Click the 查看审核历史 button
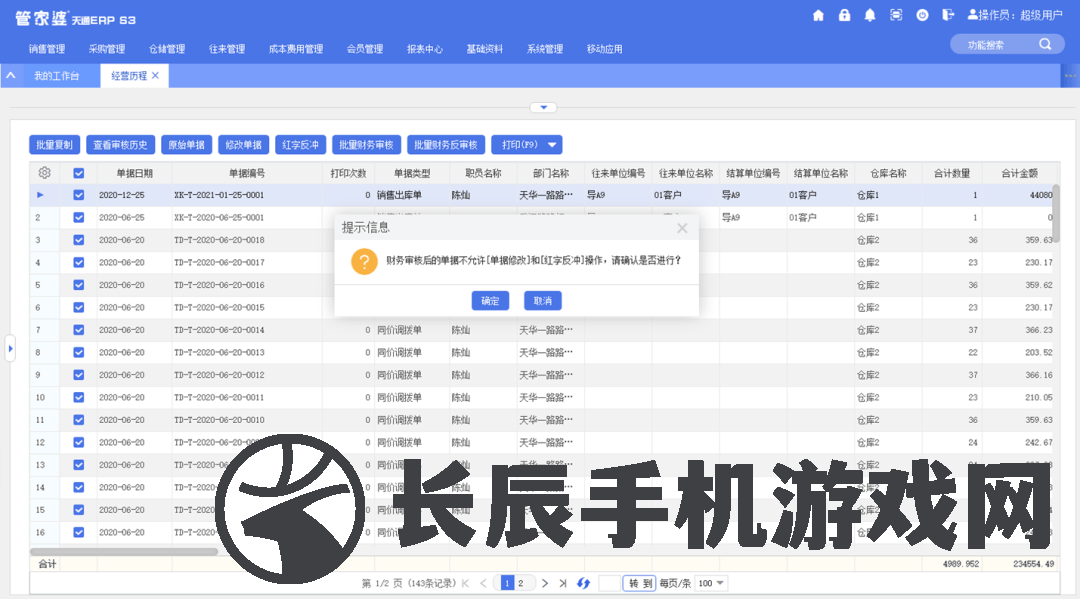This screenshot has height=599, width=1080. click(x=121, y=145)
